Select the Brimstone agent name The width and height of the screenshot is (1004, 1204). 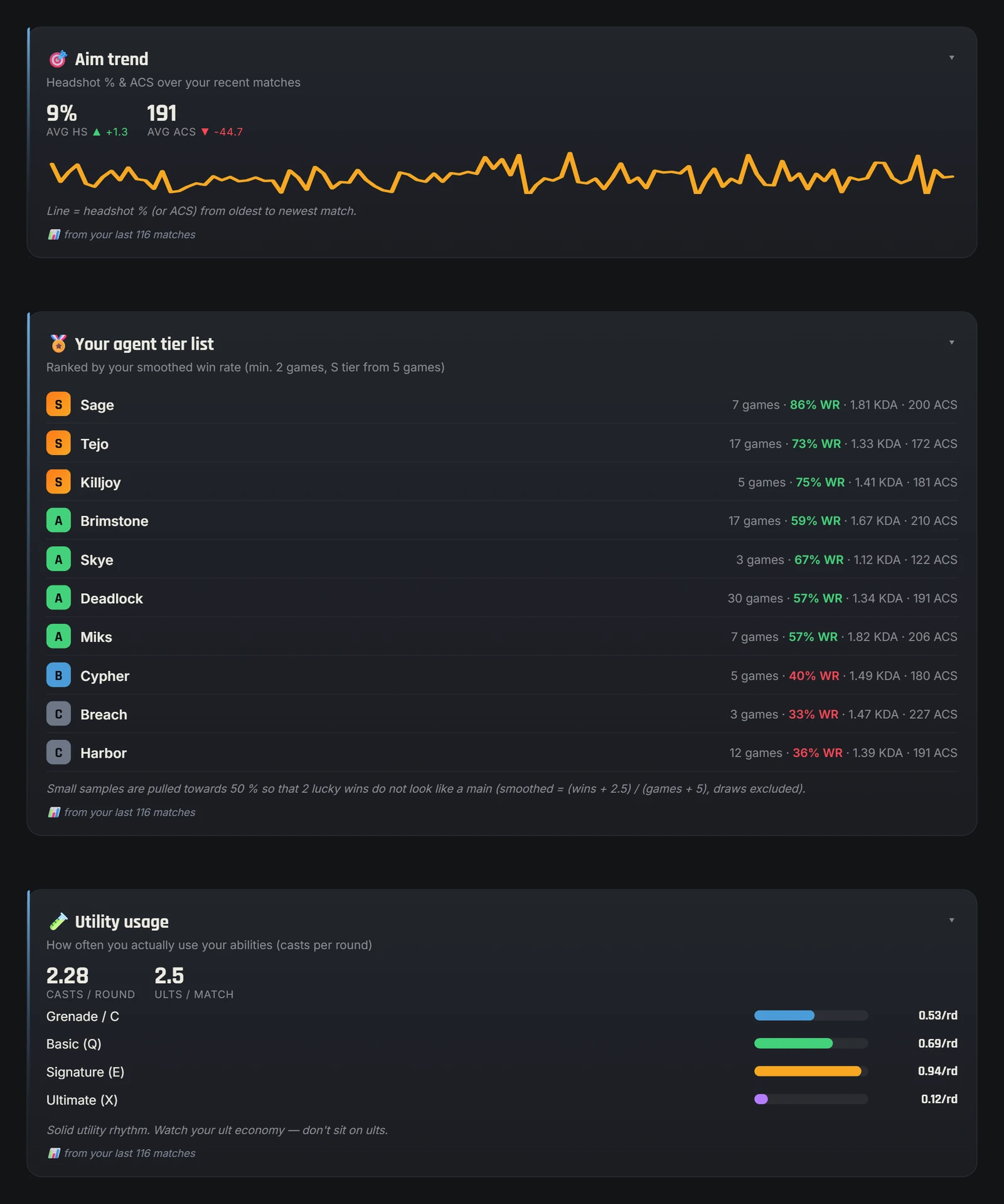[x=114, y=521]
